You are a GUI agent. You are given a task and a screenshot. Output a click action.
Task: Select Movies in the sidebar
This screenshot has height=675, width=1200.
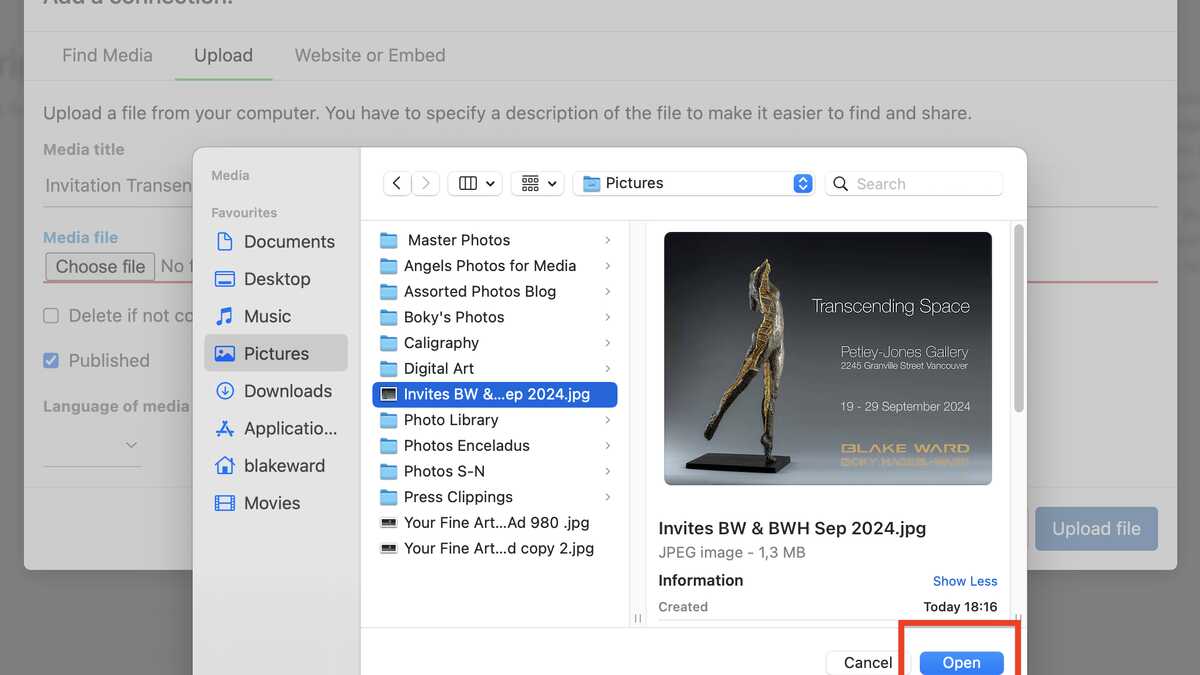[x=276, y=503]
